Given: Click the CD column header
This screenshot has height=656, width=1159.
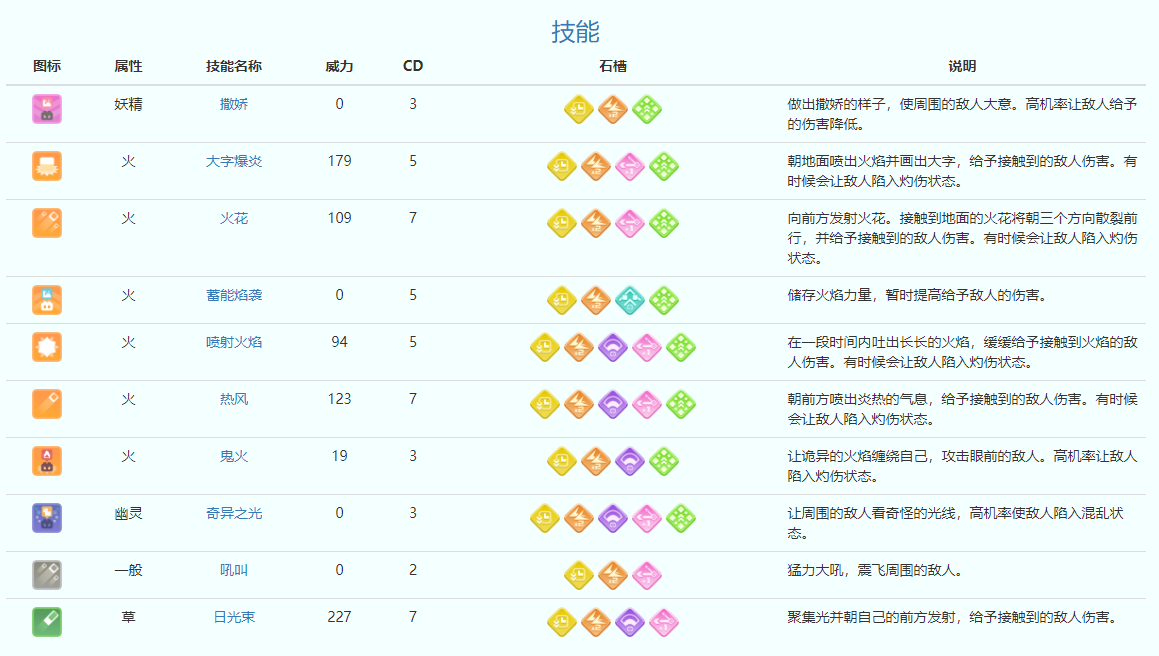Looking at the screenshot, I should click(x=413, y=66).
